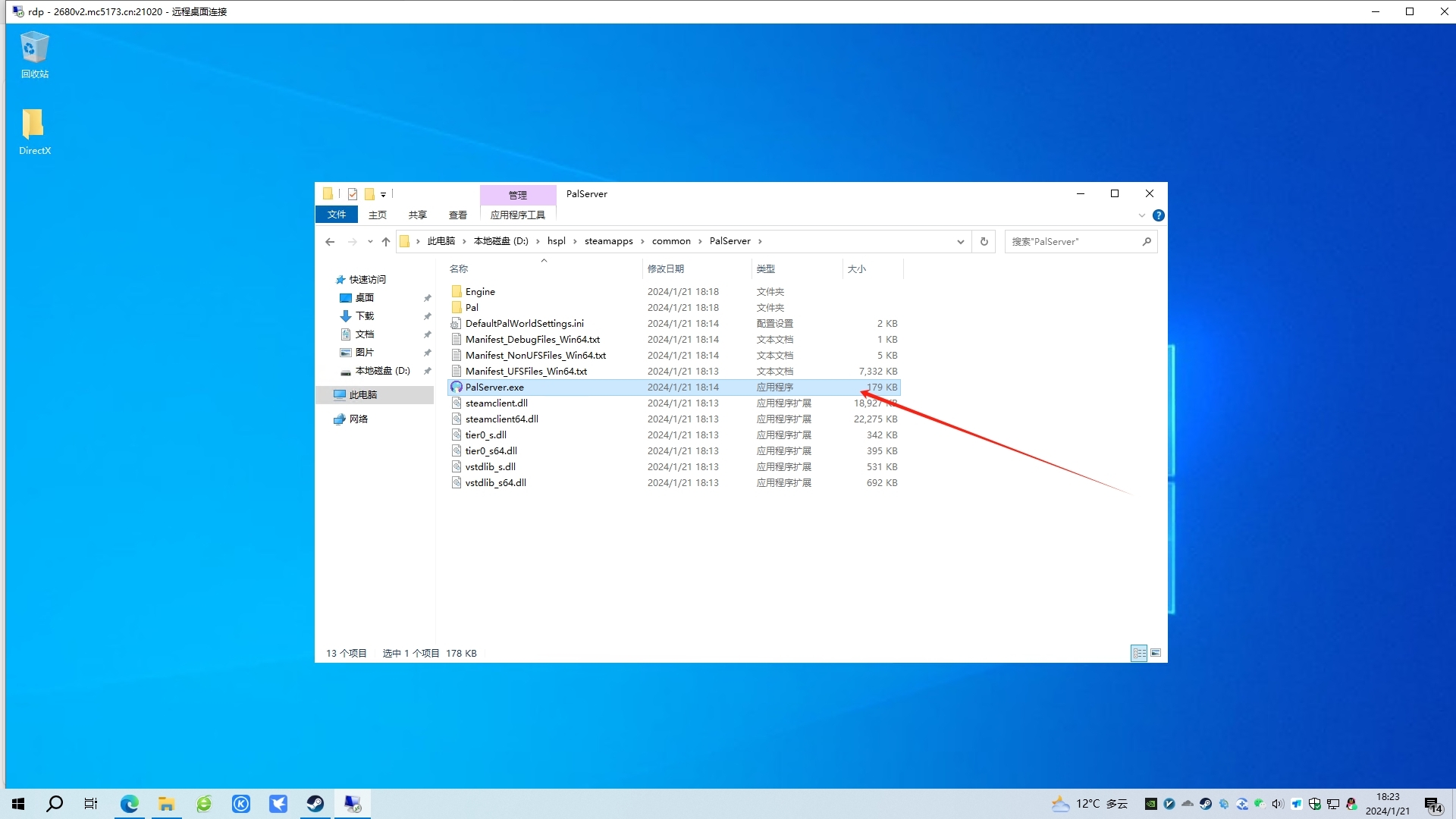Expand the ribbon with the chevron
This screenshot has width=1456, height=819.
pos(1141,215)
